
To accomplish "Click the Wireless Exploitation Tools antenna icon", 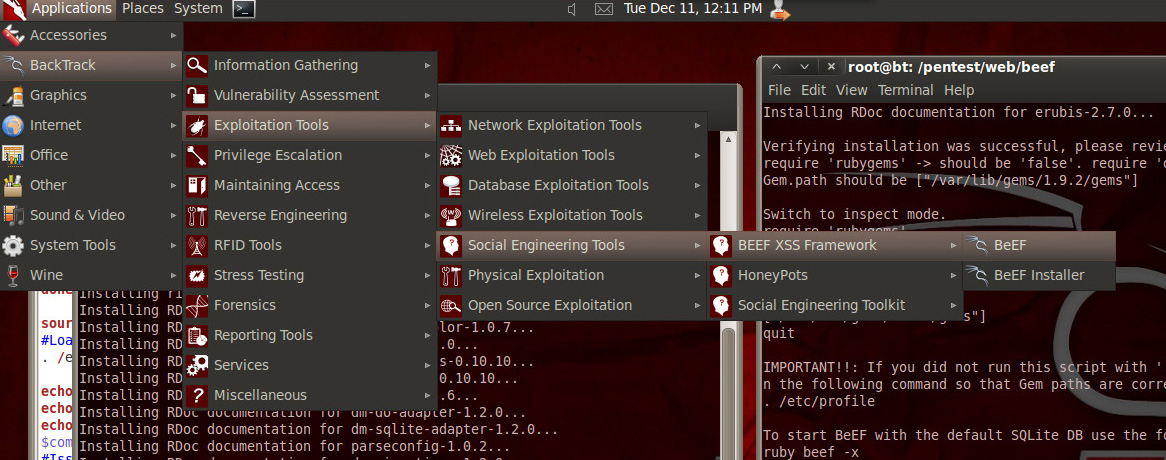I will click(x=451, y=216).
